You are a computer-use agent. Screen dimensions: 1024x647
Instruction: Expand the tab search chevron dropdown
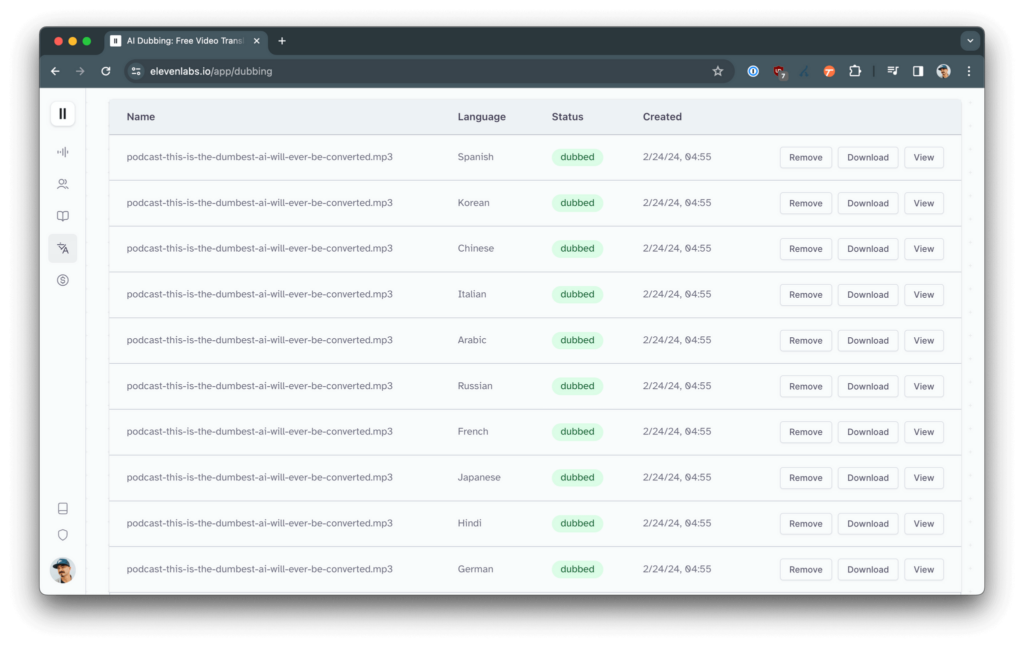(969, 41)
